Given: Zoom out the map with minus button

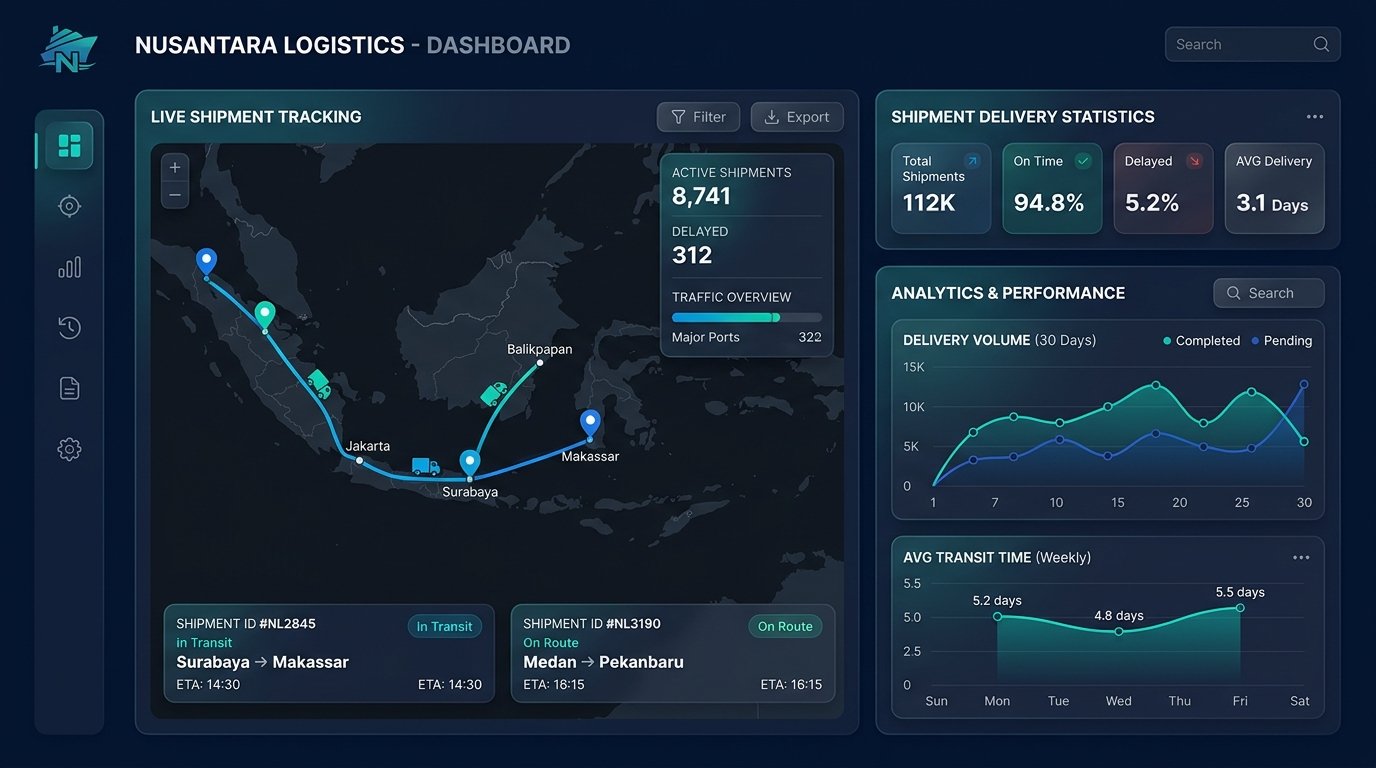Looking at the screenshot, I should tap(175, 194).
